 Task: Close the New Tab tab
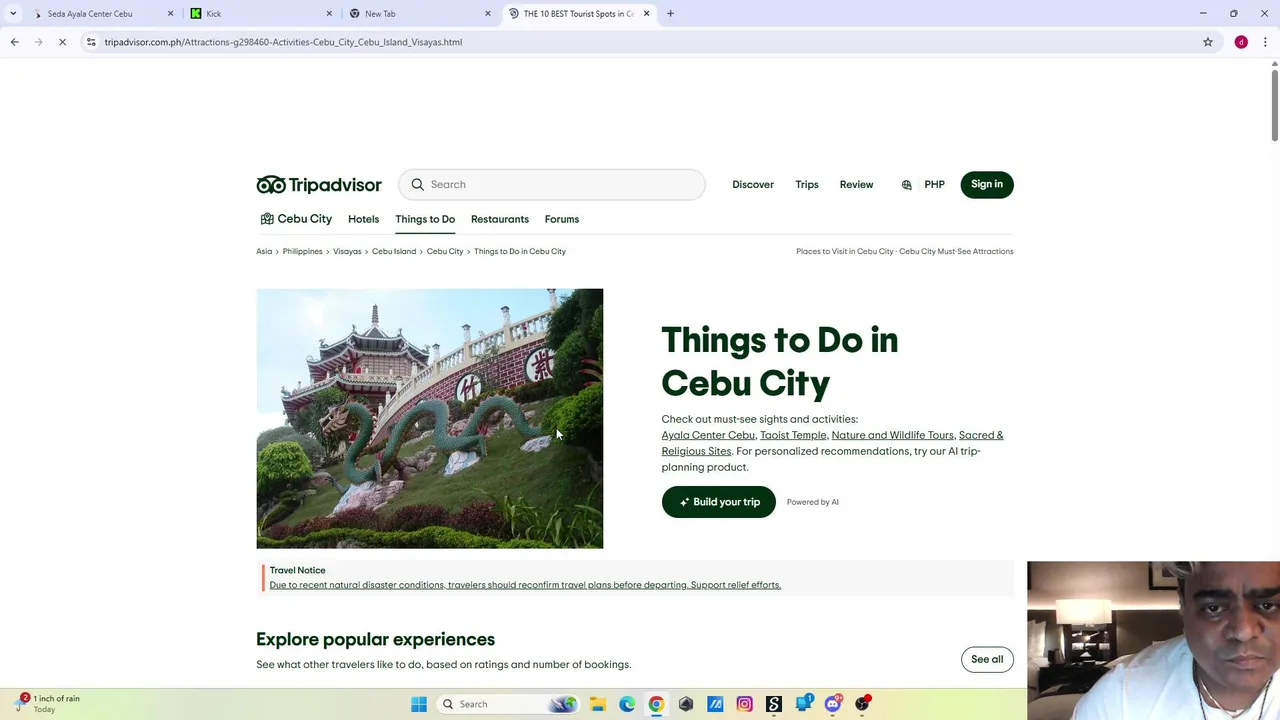(488, 14)
